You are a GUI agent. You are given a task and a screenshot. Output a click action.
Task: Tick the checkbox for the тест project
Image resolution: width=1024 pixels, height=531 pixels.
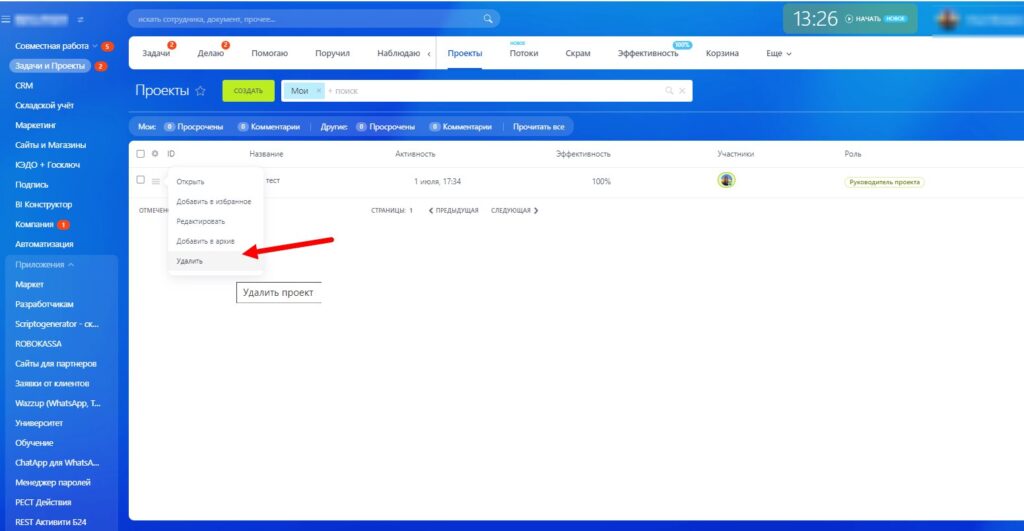coord(140,180)
